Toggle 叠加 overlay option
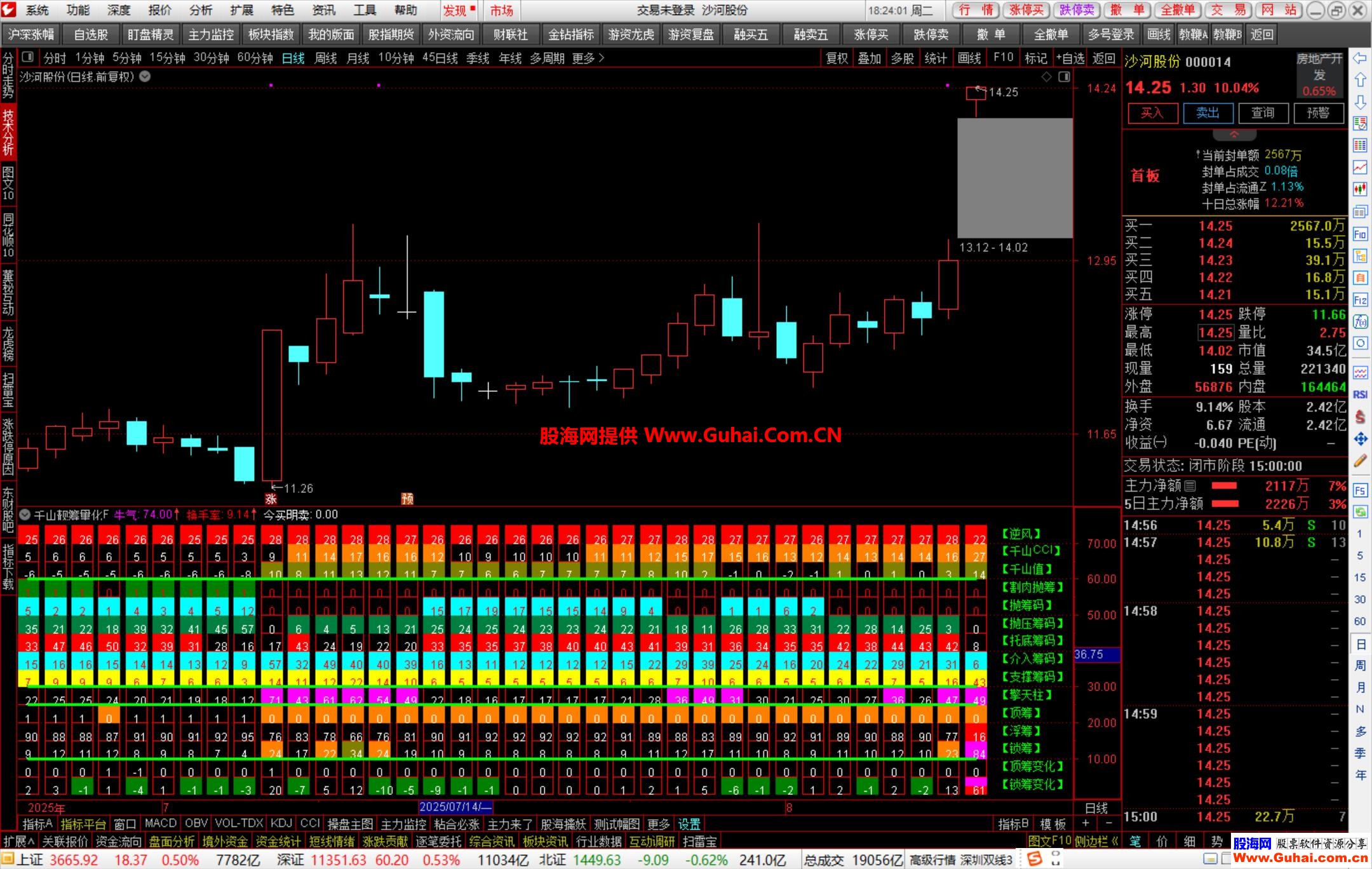 point(870,58)
